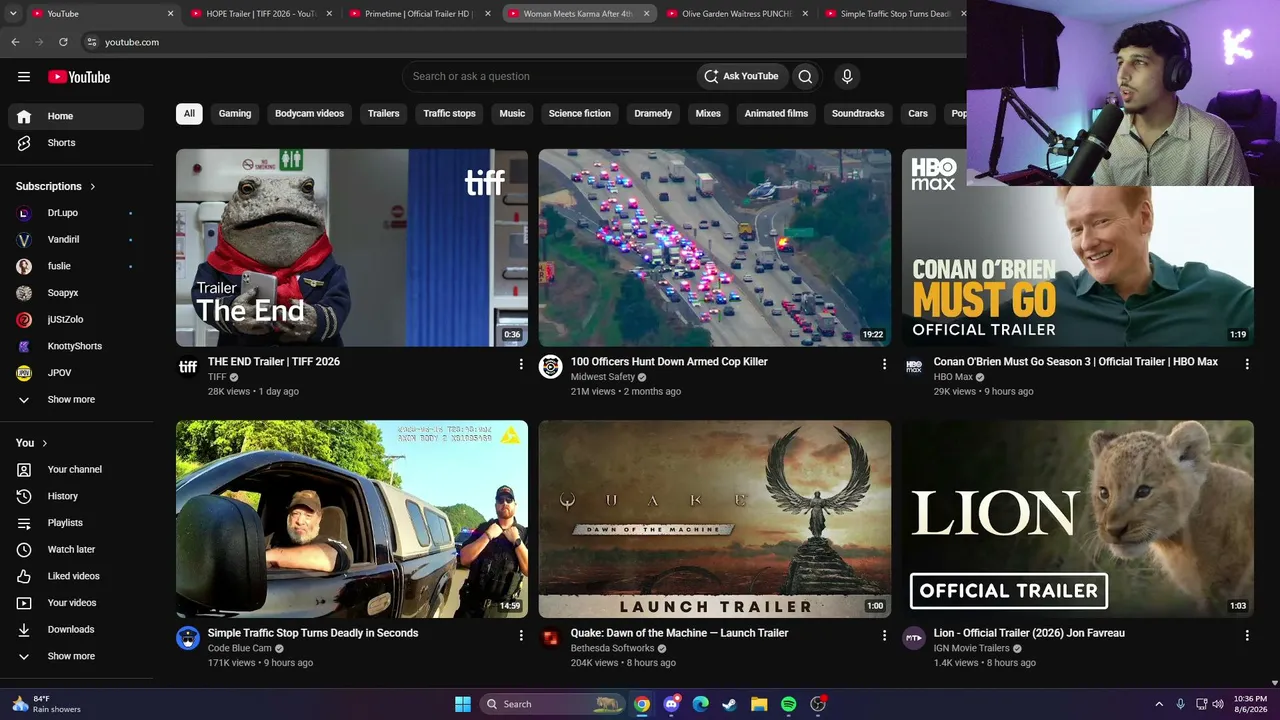Open Downloads in the sidebar
The width and height of the screenshot is (1280, 720).
point(76,629)
